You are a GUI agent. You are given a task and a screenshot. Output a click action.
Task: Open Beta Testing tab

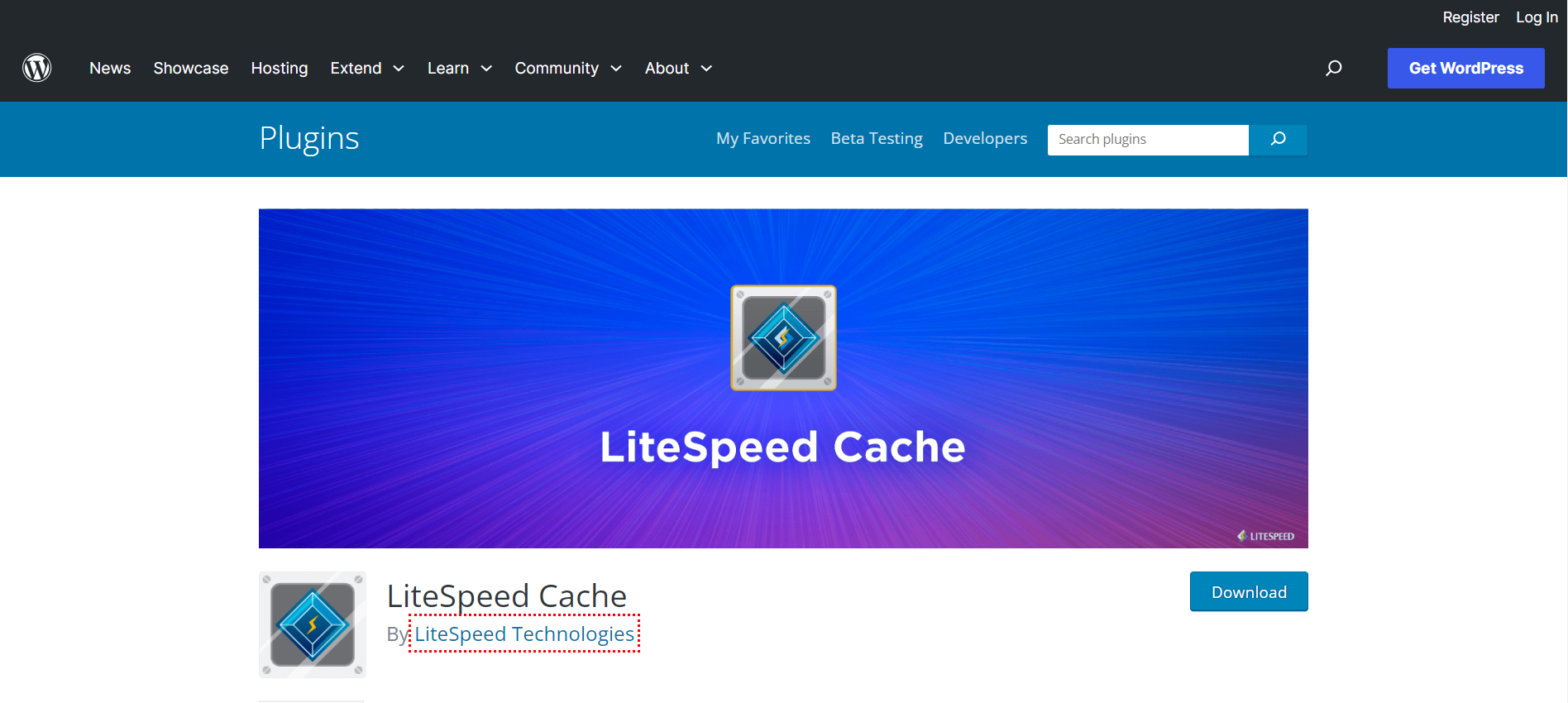[877, 138]
